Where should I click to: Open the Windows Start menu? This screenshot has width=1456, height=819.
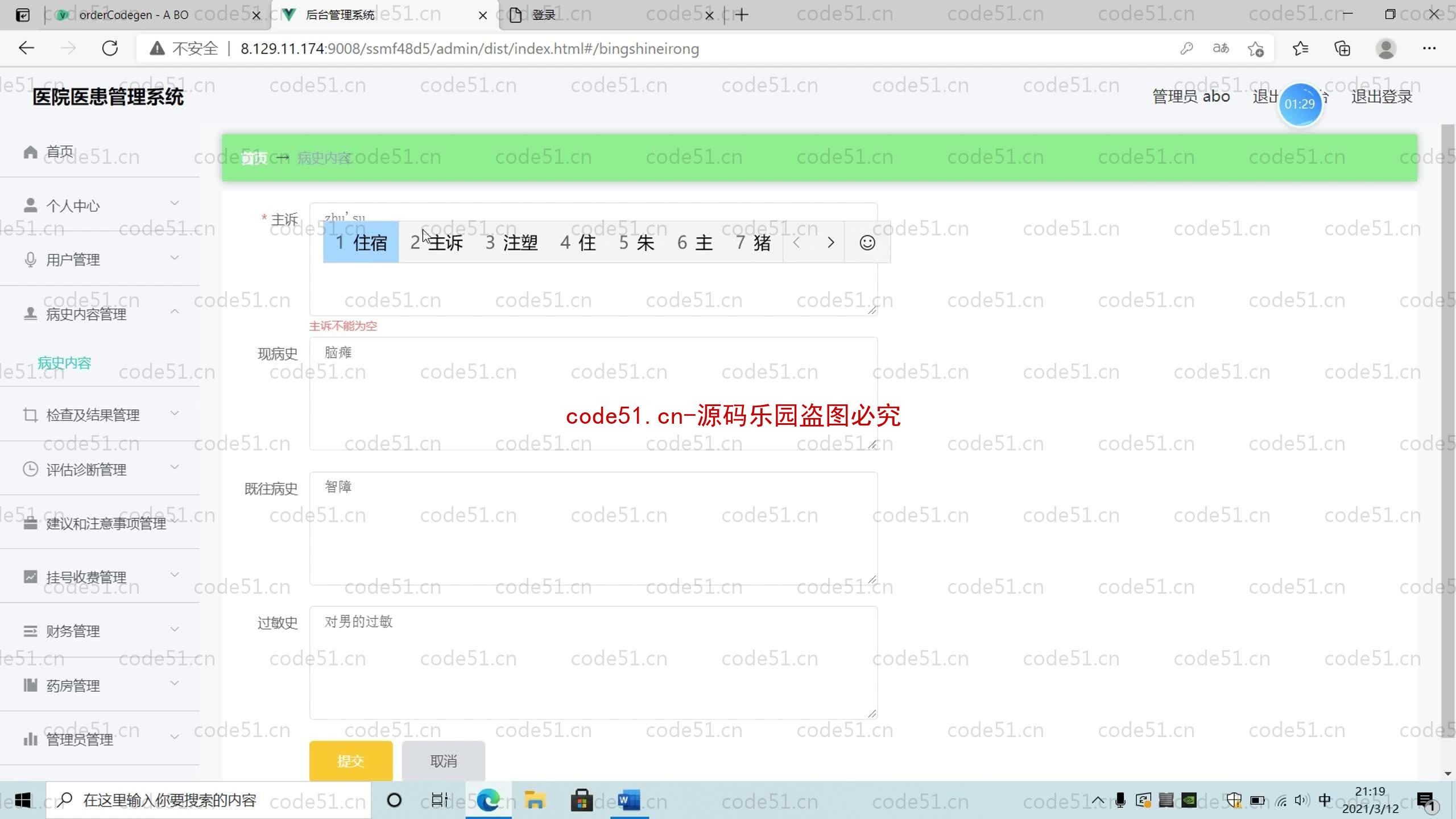23,800
